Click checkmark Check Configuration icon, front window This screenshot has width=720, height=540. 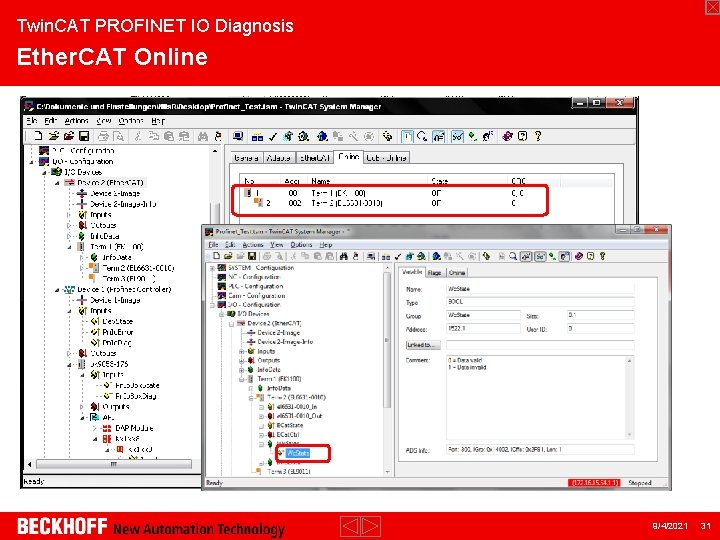(398, 256)
